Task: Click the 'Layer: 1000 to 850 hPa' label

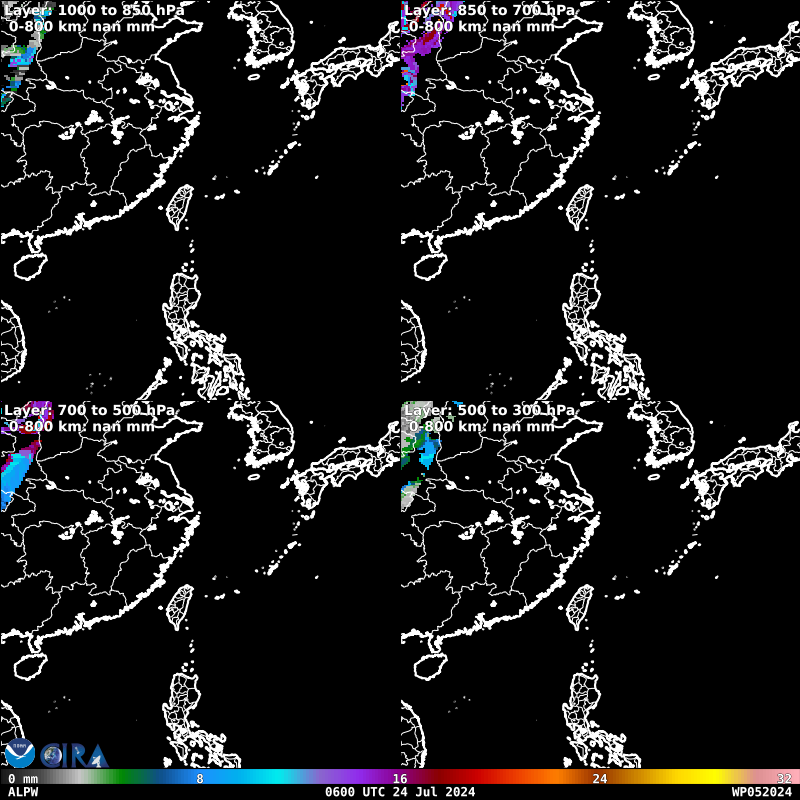Action: (x=94, y=10)
